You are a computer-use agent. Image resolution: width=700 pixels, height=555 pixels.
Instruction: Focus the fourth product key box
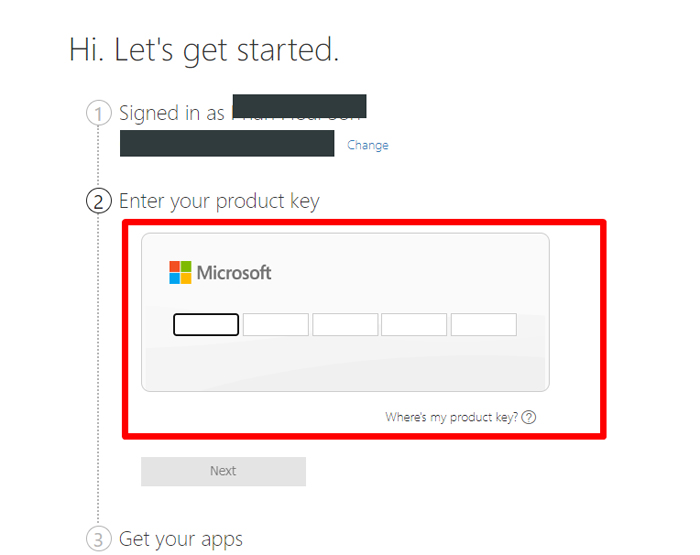pyautogui.click(x=414, y=325)
